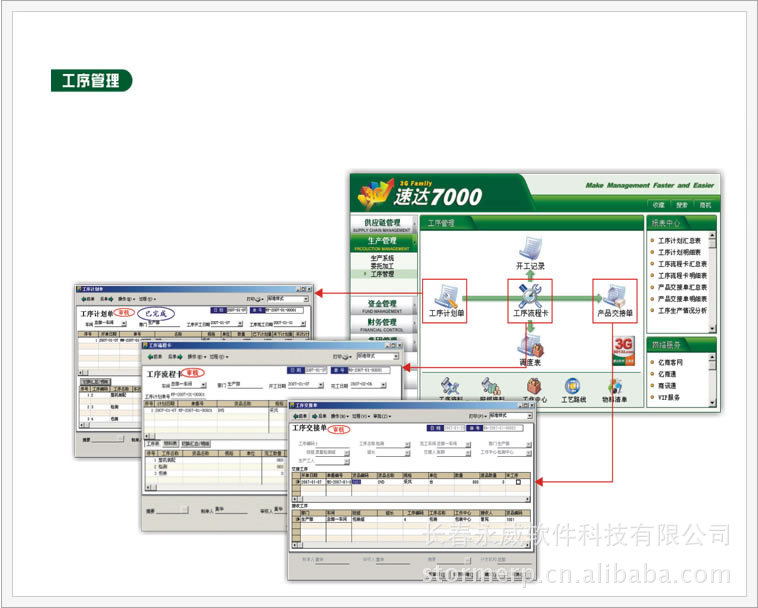Go to previous record in 工序交接单 window
The height and width of the screenshot is (608, 758).
pyautogui.click(x=300, y=416)
